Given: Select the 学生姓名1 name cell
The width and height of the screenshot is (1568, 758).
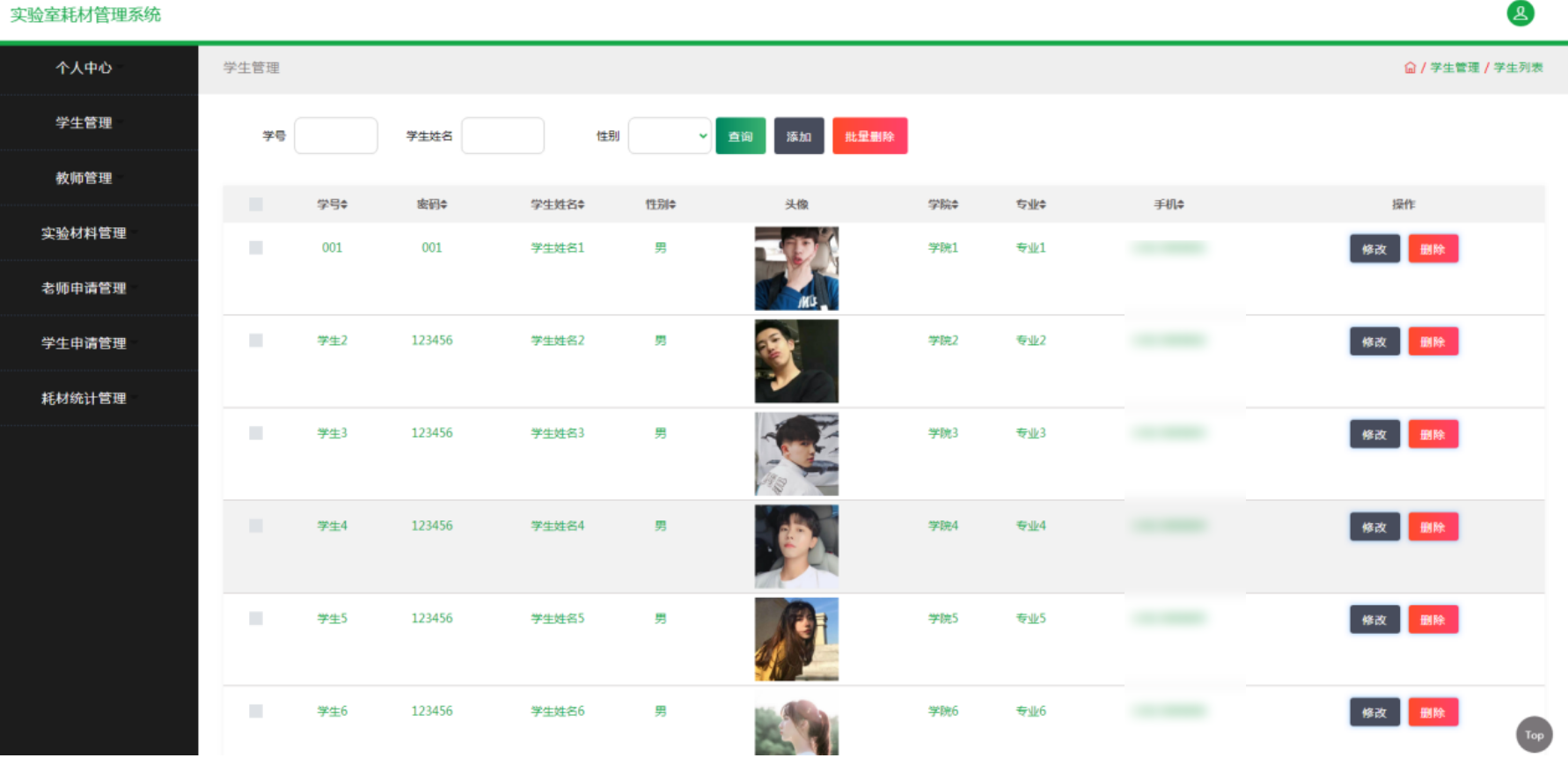Looking at the screenshot, I should tap(558, 248).
